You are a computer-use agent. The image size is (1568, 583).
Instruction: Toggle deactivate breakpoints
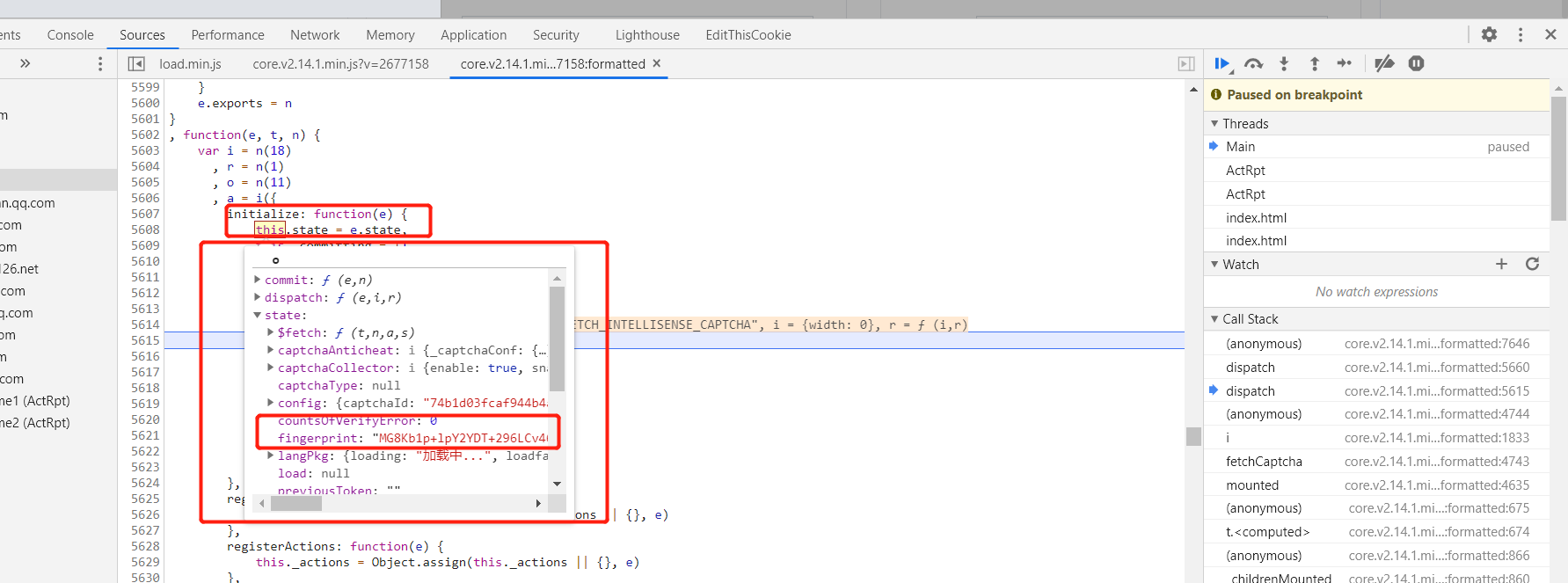coord(1384,63)
